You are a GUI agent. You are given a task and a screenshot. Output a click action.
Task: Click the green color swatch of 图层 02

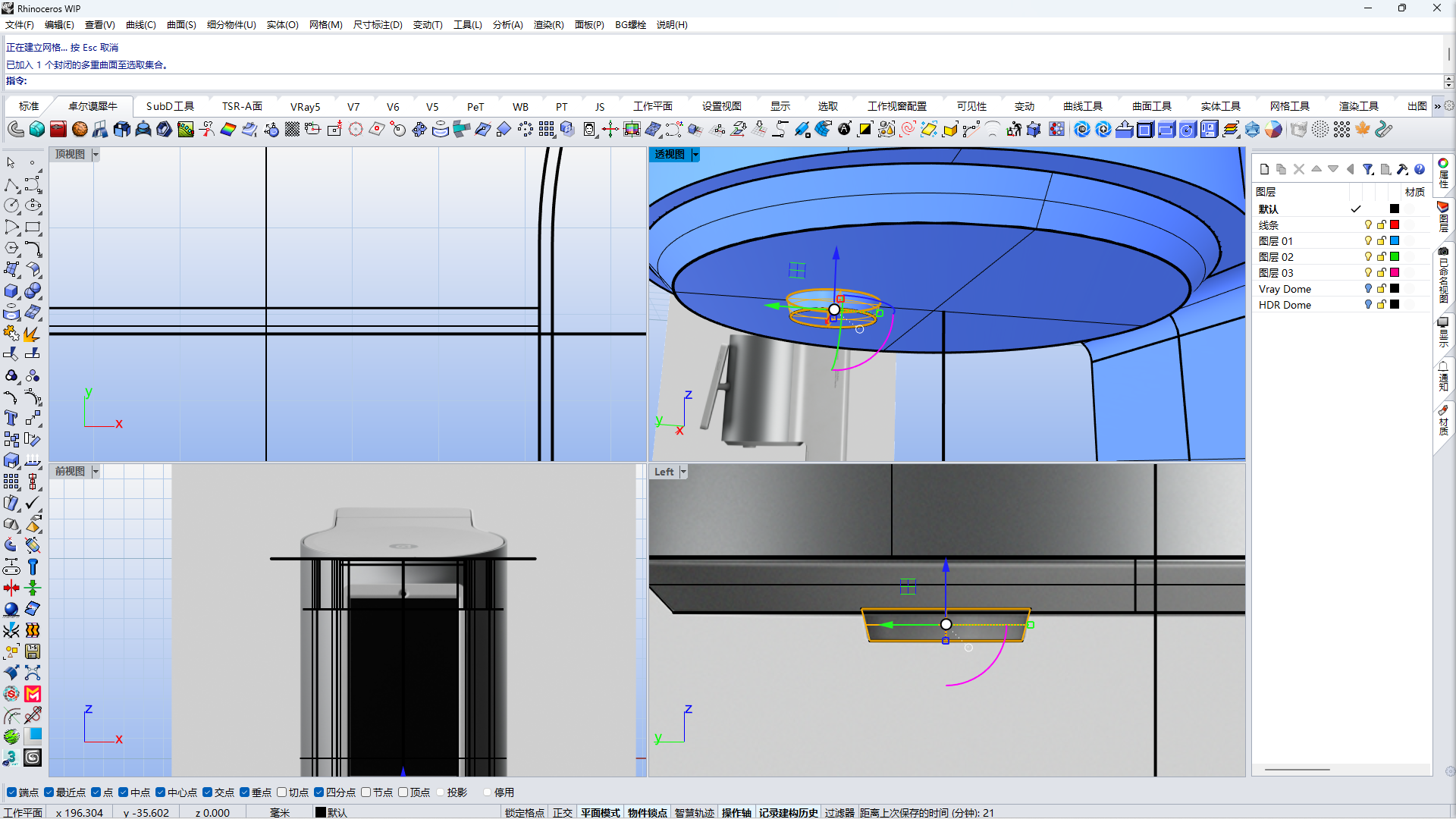point(1394,257)
